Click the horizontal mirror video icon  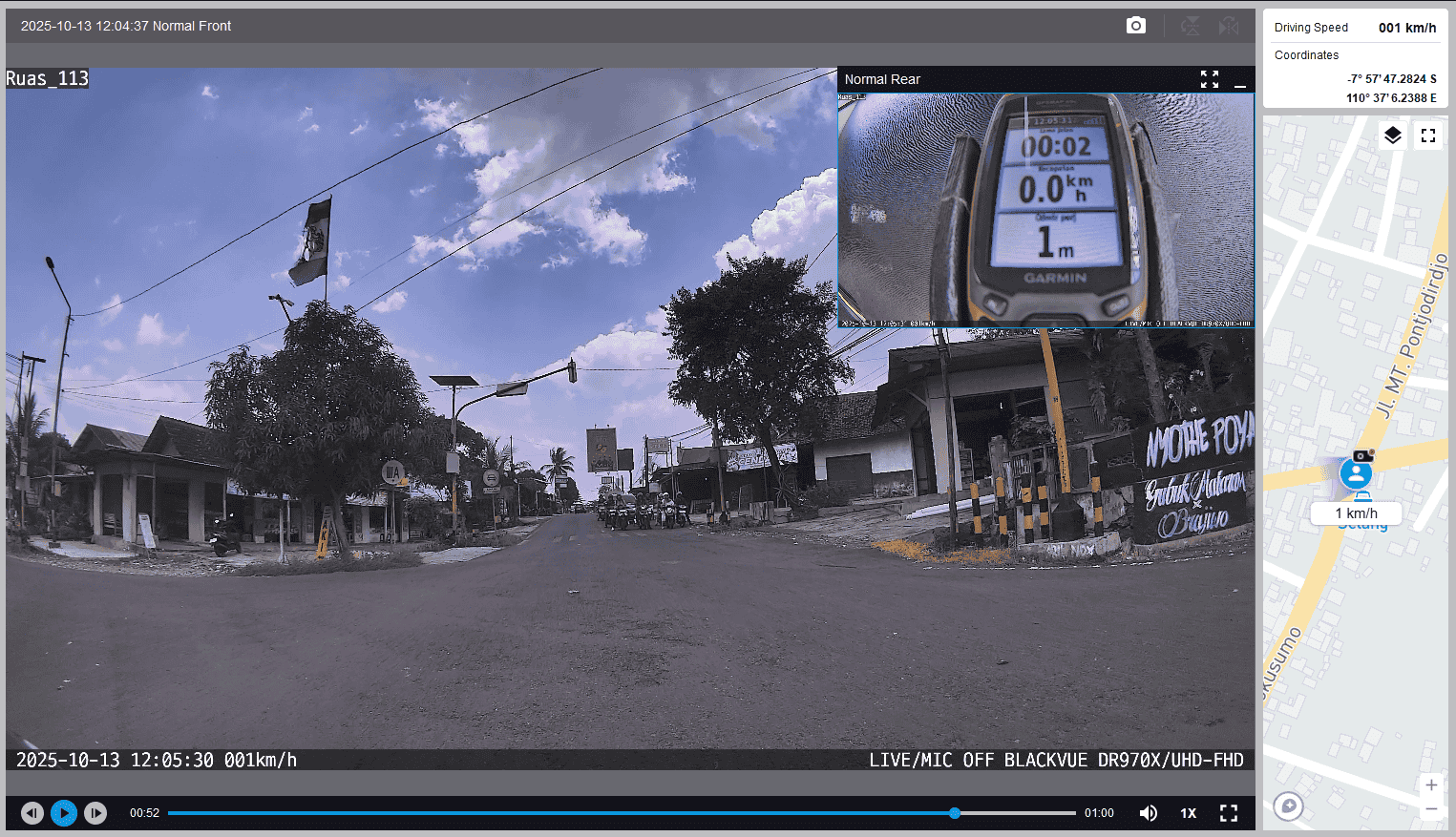tap(1228, 26)
